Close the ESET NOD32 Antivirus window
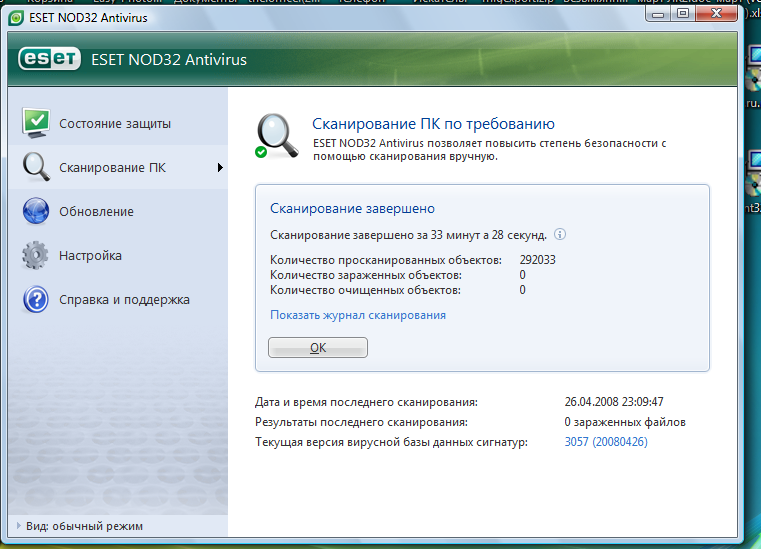Image resolution: width=761 pixels, height=549 pixels. click(x=716, y=14)
